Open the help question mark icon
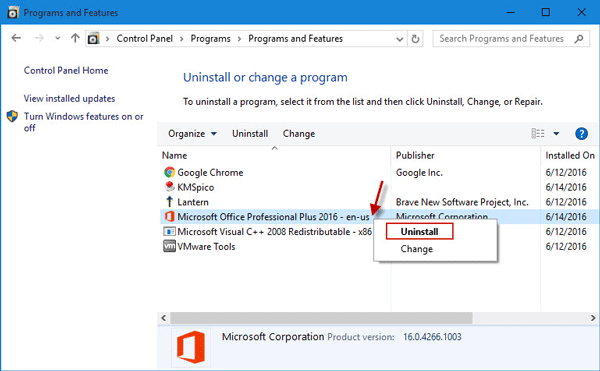Image resolution: width=600 pixels, height=371 pixels. click(x=581, y=133)
